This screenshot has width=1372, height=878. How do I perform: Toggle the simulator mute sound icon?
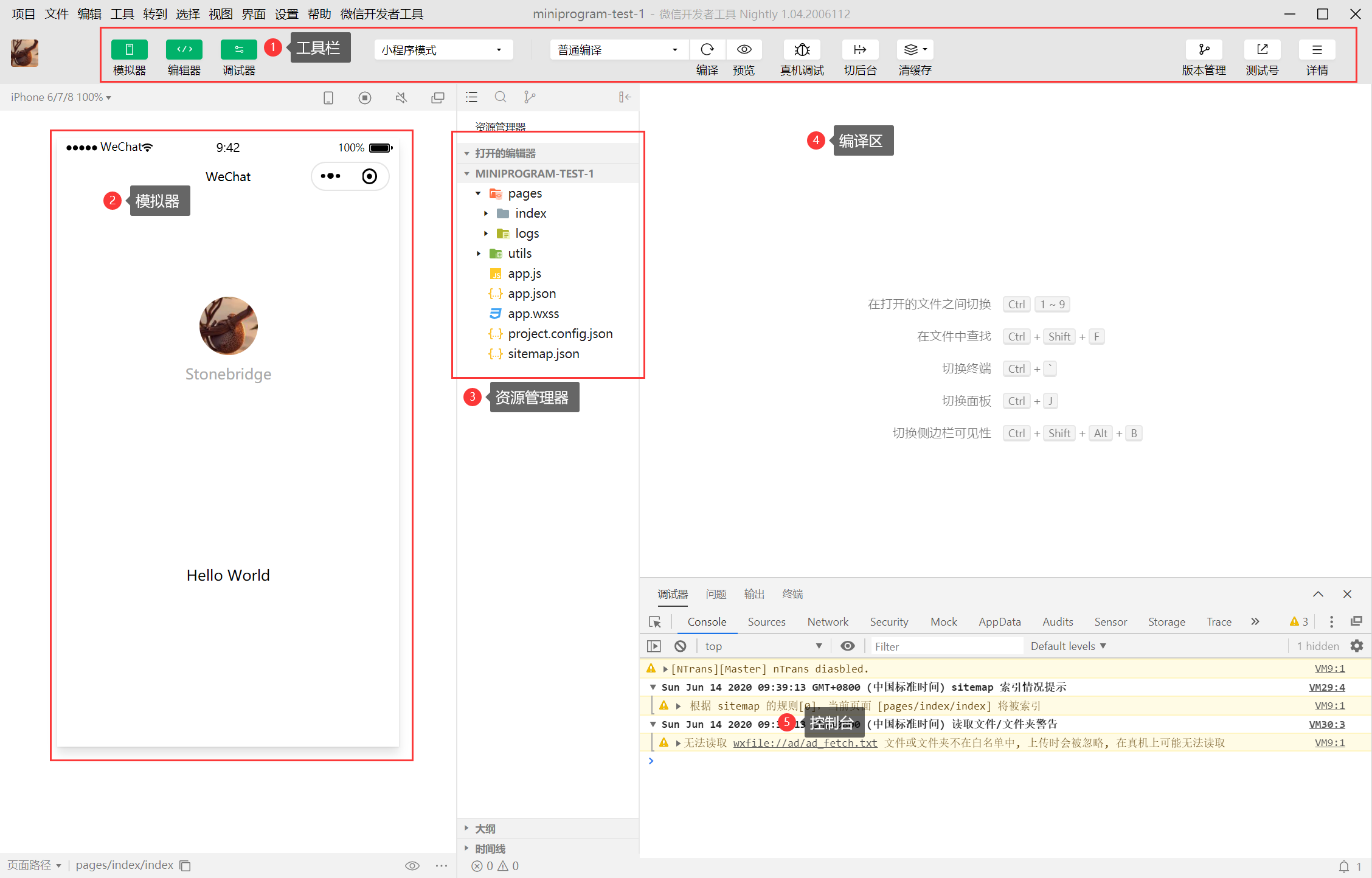(401, 97)
